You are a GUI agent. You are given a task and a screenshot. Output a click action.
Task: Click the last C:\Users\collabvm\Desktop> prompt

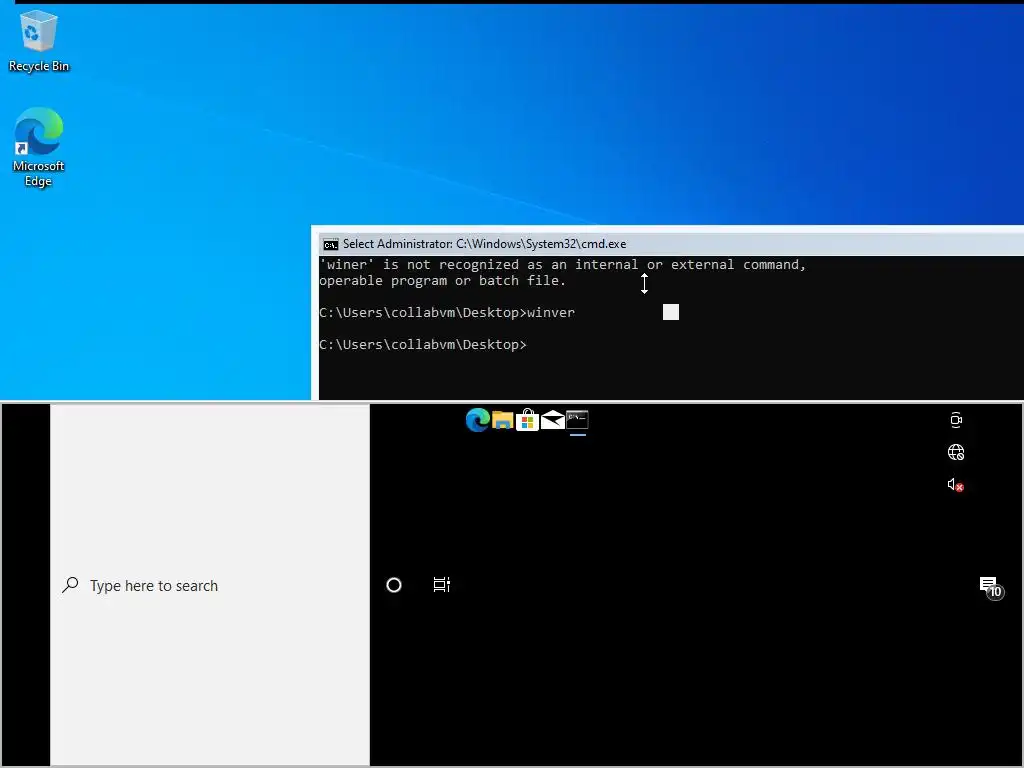423,345
